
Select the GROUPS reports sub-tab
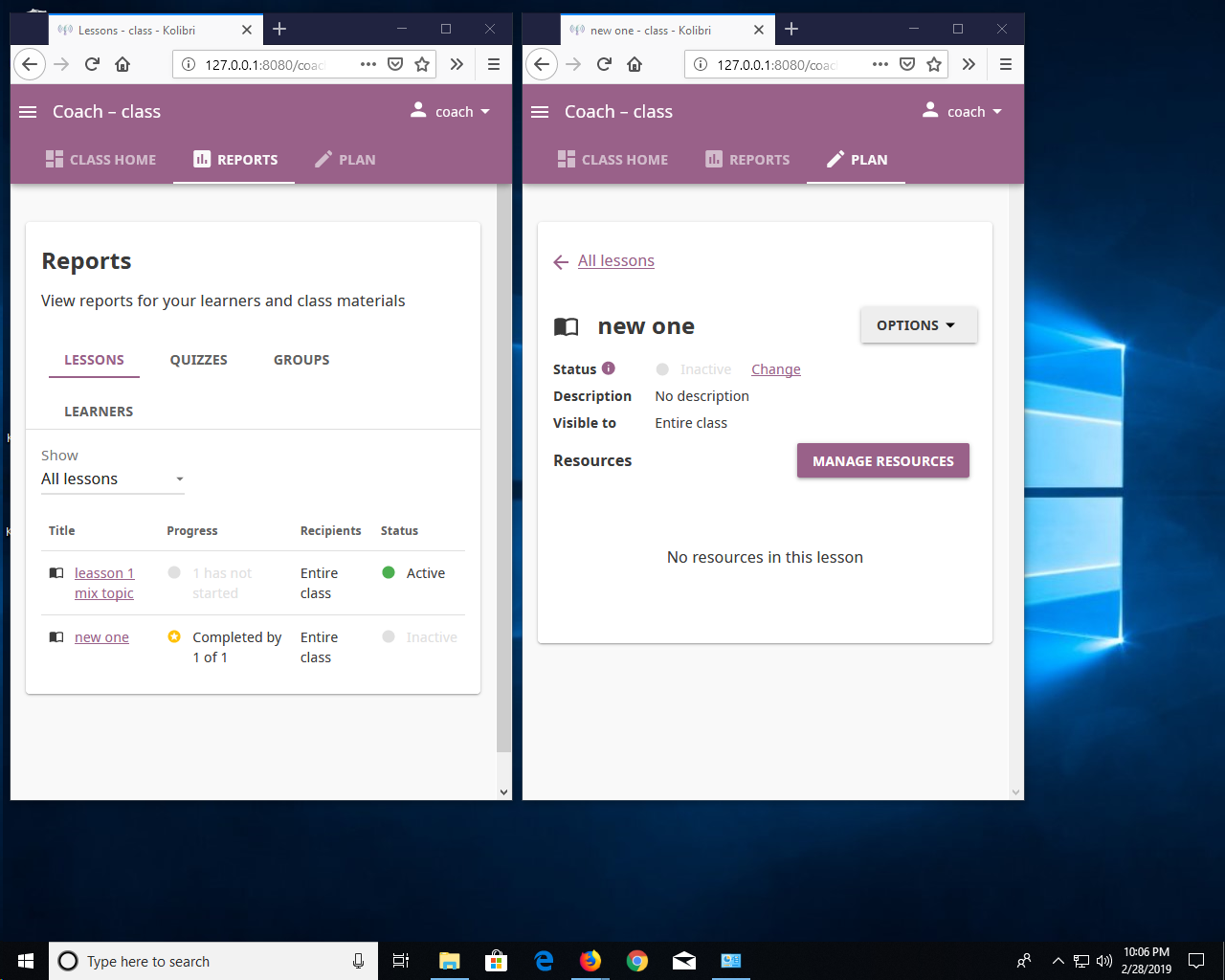[x=301, y=360]
